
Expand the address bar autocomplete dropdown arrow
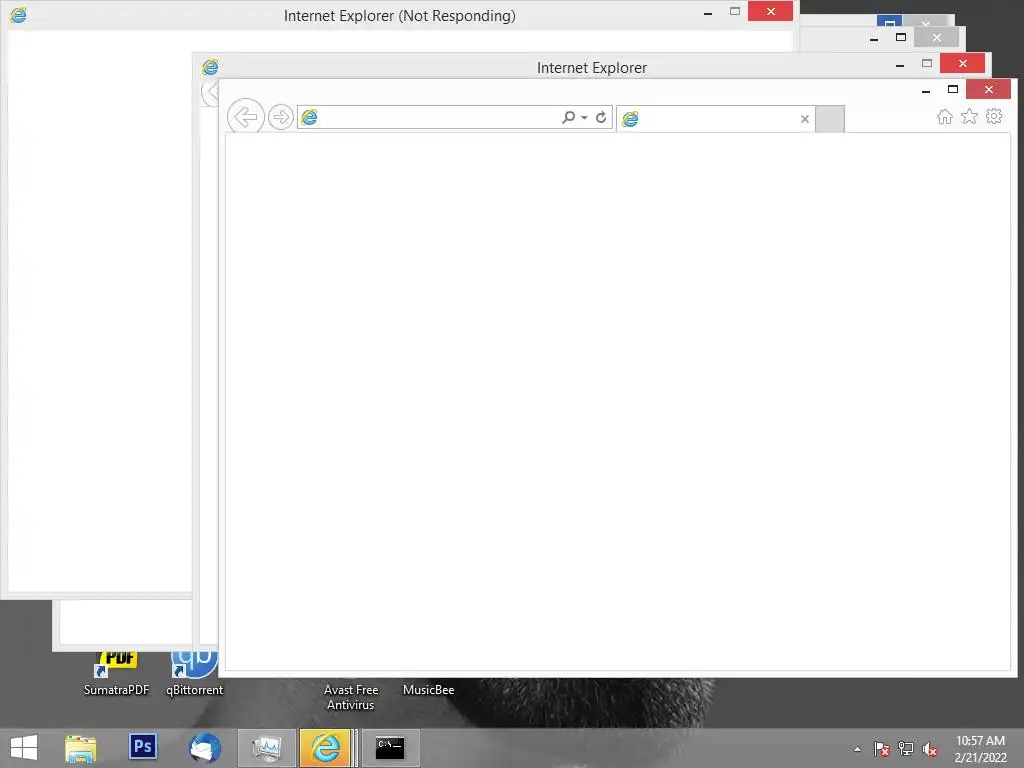click(x=584, y=118)
